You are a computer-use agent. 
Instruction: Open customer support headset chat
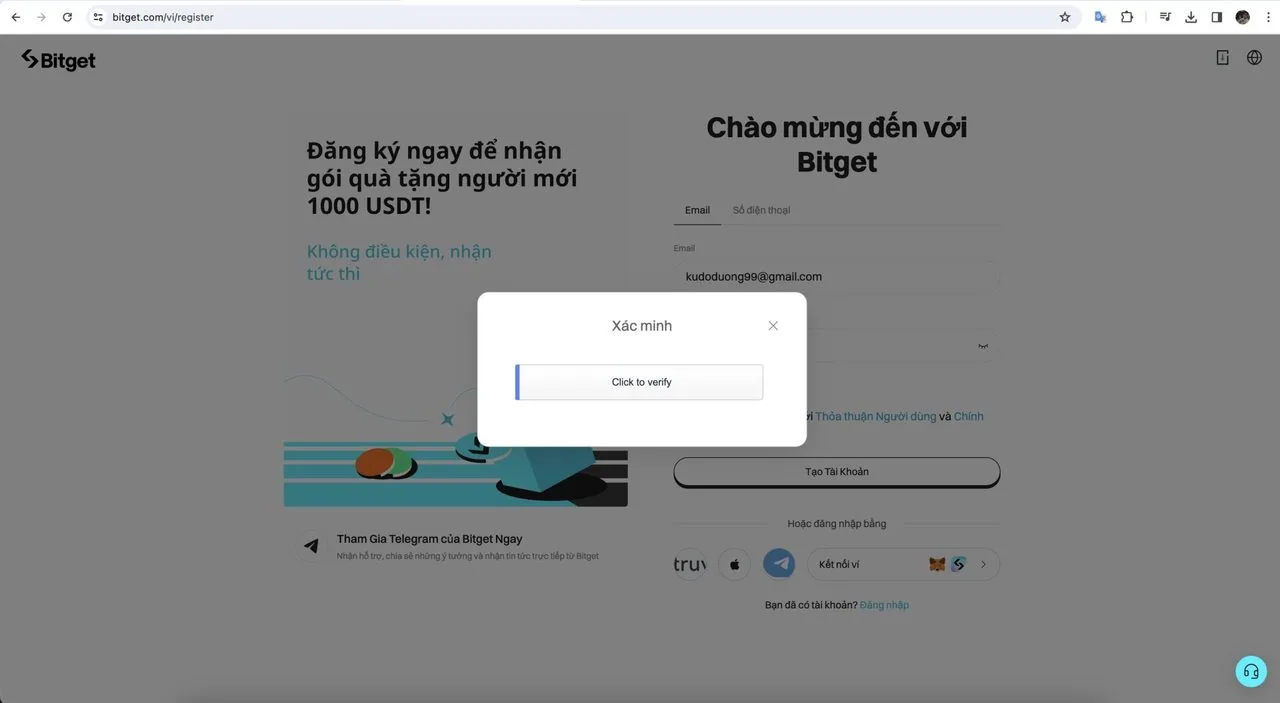point(1251,671)
